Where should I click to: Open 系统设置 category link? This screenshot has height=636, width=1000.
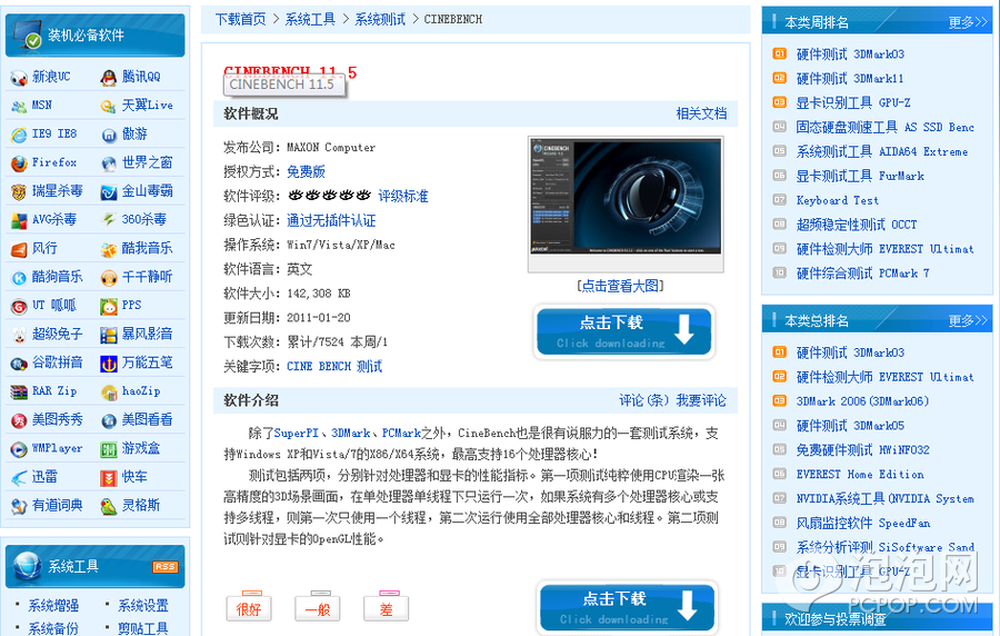click(143, 605)
